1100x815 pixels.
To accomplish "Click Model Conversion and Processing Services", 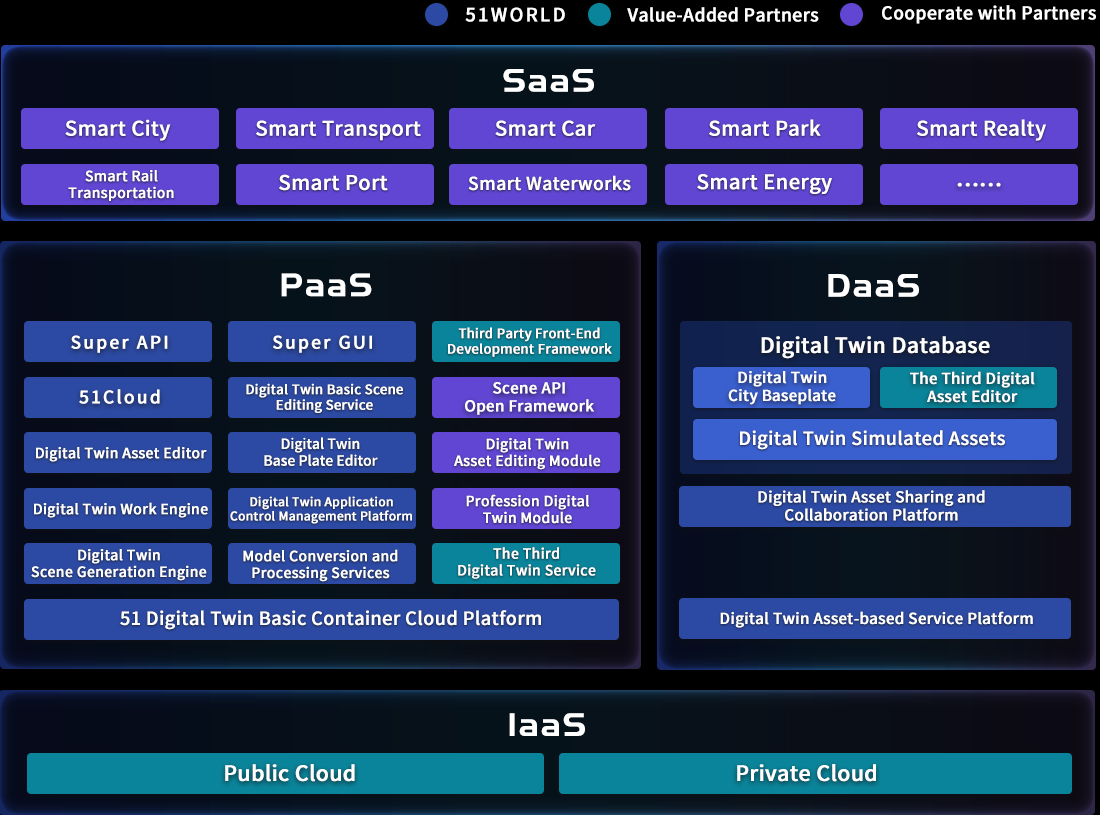I will point(321,564).
